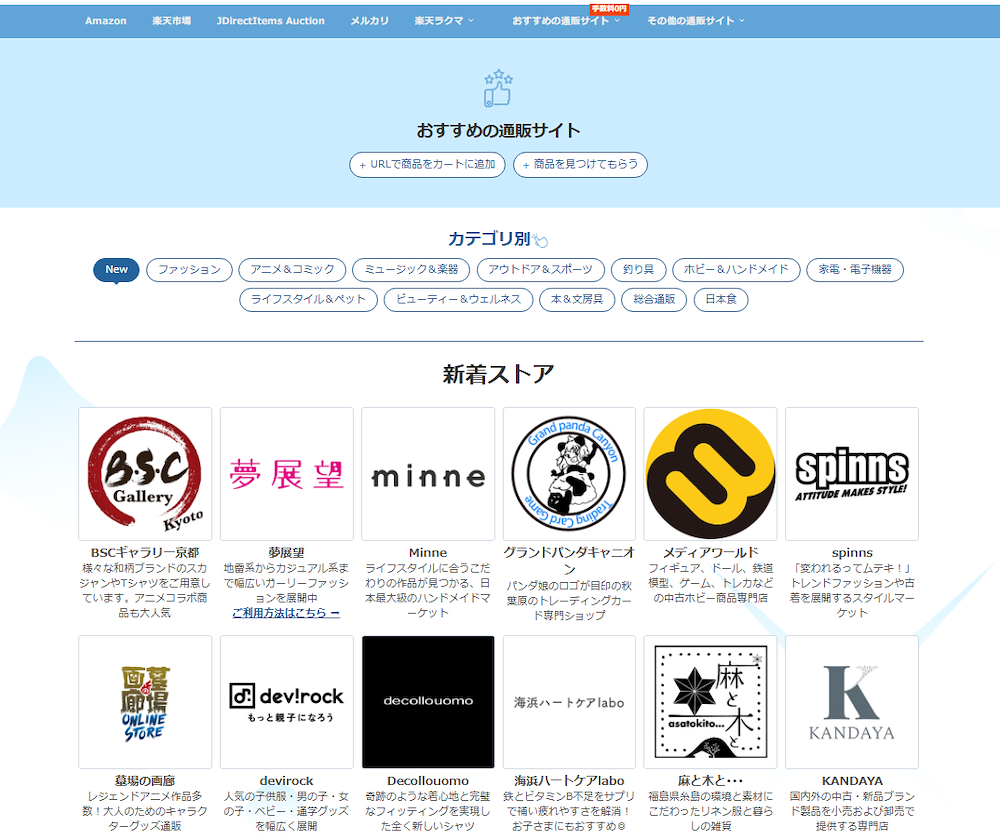Click 夢展望 store name text
1000x840 pixels.
pyautogui.click(x=287, y=553)
